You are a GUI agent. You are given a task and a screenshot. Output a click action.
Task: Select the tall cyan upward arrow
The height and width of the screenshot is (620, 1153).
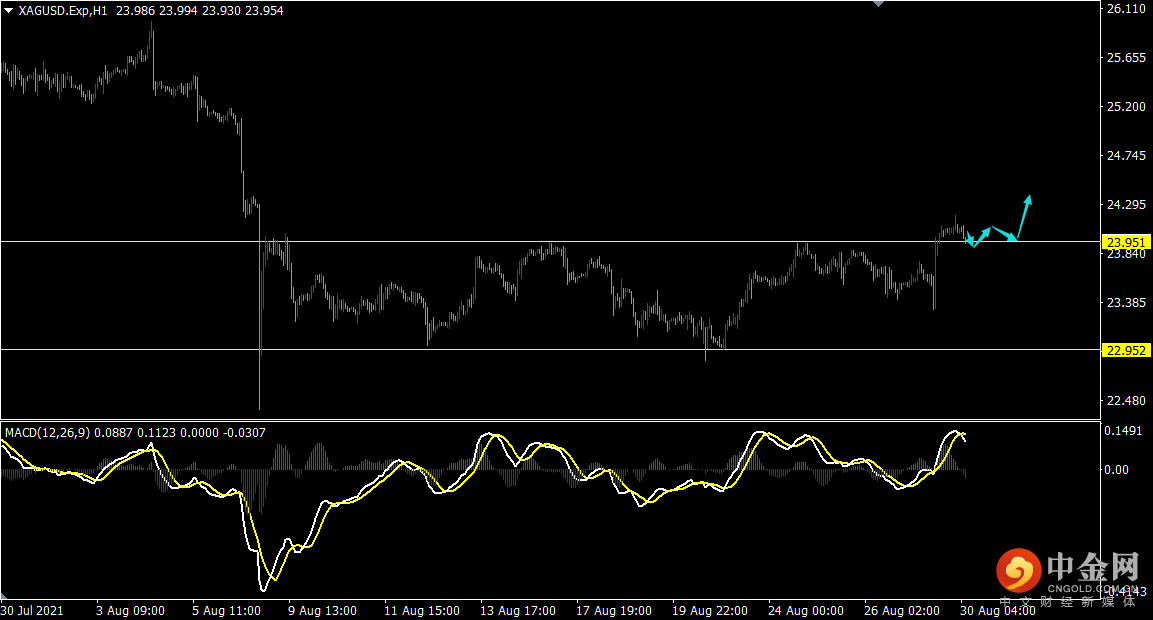click(x=1024, y=217)
